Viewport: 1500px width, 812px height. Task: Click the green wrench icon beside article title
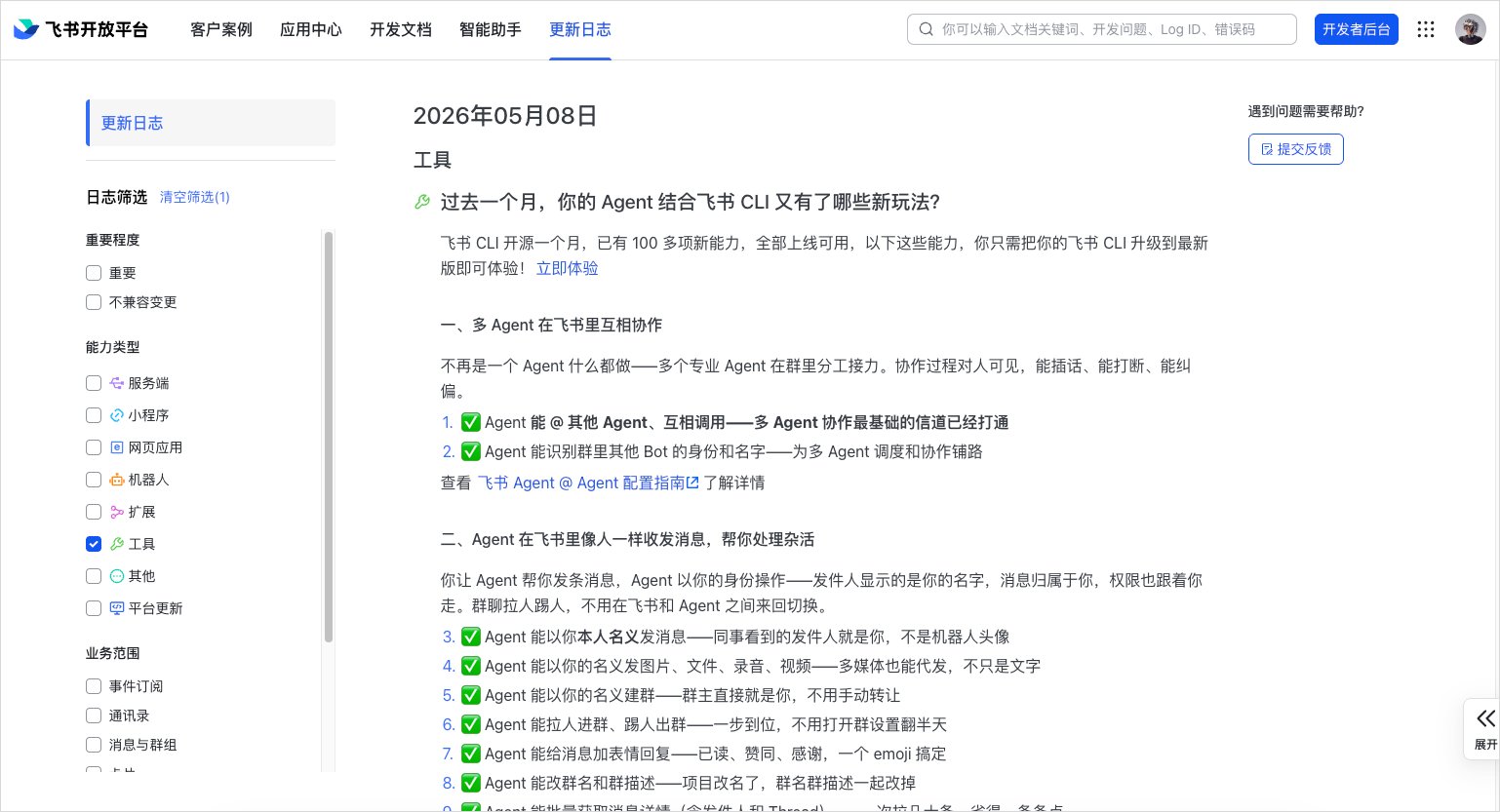coord(422,202)
